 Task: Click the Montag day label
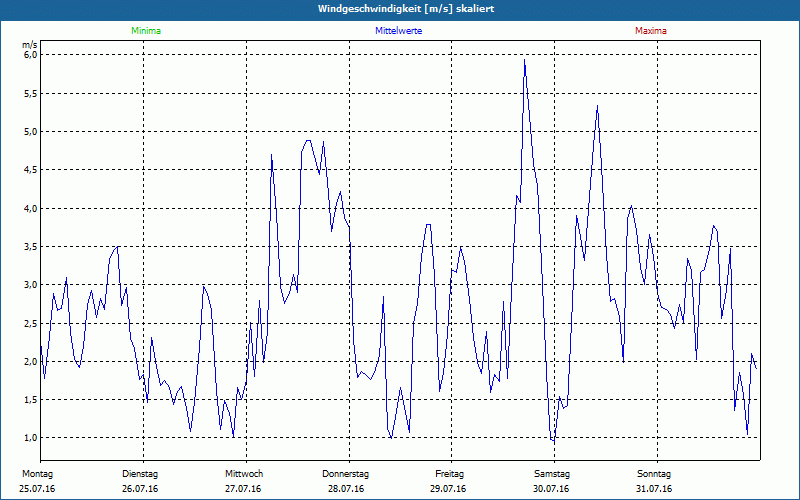point(37,474)
